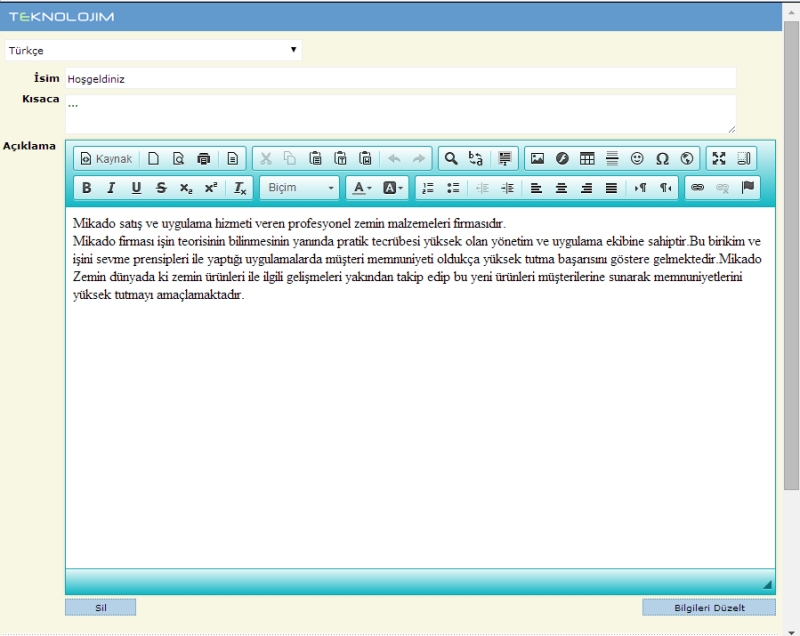Open the background color picker
The height and width of the screenshot is (636, 800).
tap(392, 188)
